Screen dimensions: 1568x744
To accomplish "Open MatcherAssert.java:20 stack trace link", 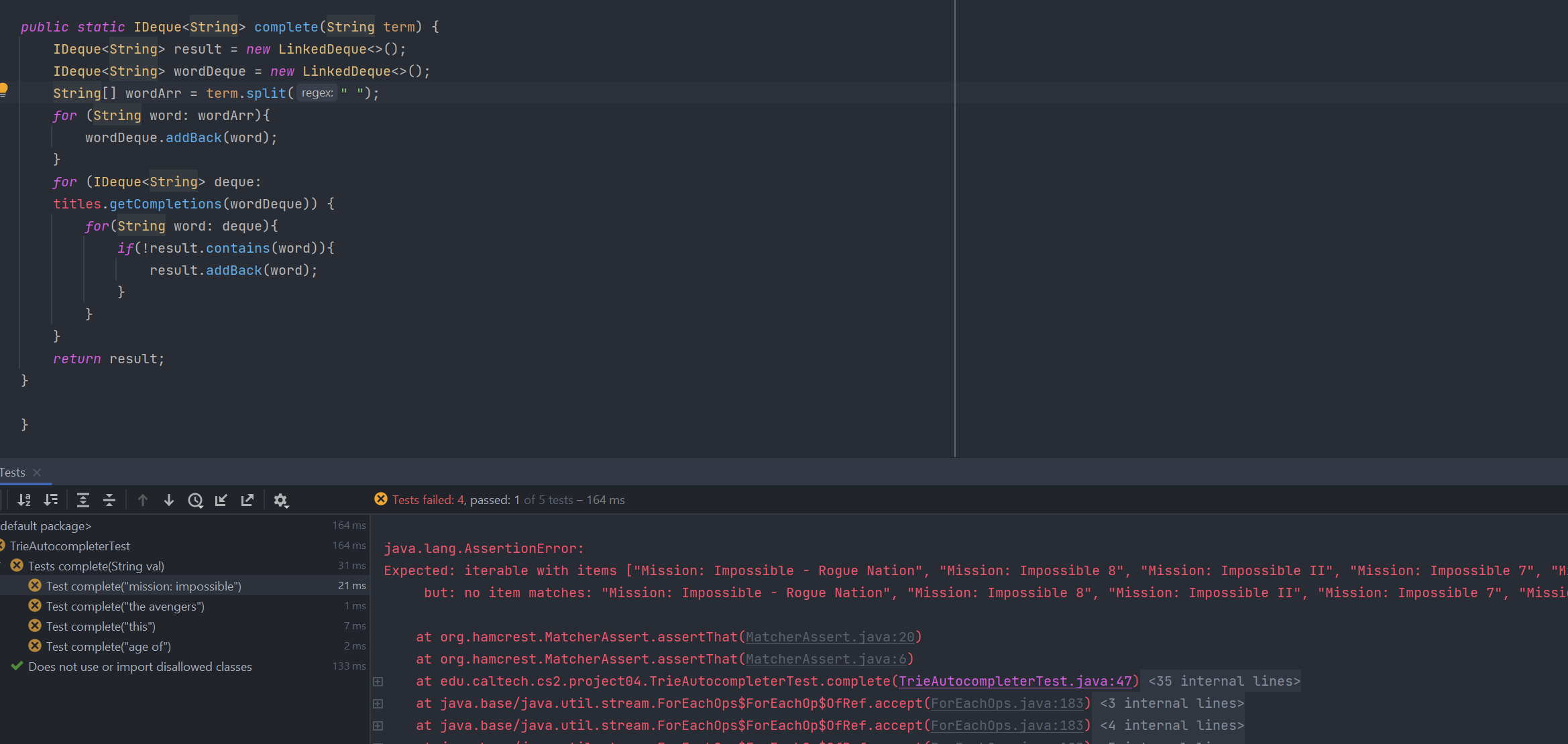I will pyautogui.click(x=830, y=637).
